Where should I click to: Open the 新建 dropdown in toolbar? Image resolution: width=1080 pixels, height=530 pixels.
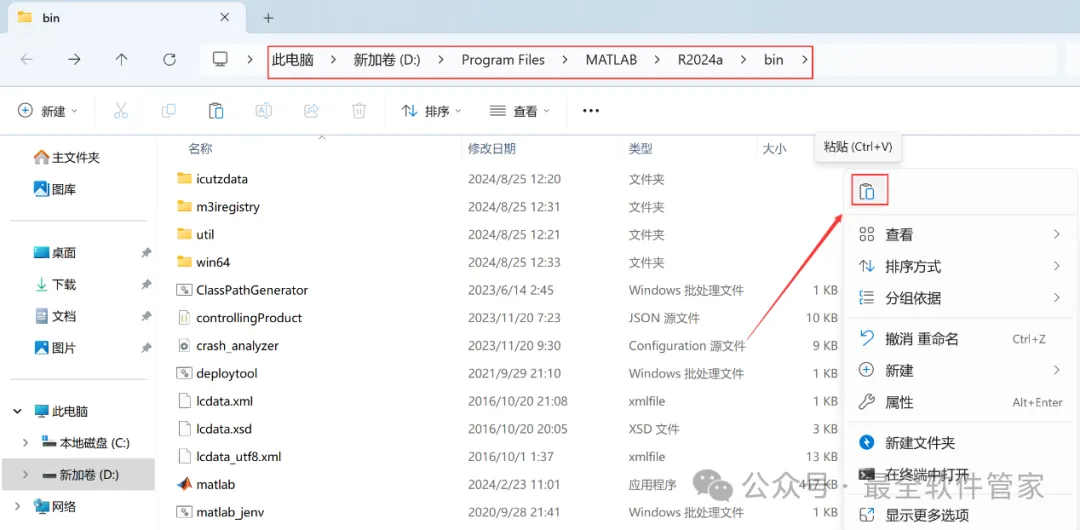coord(48,111)
